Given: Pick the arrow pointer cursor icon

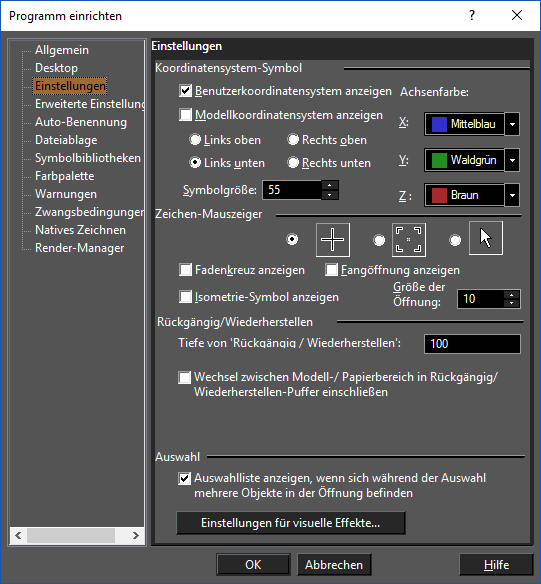Looking at the screenshot, I should (486, 238).
